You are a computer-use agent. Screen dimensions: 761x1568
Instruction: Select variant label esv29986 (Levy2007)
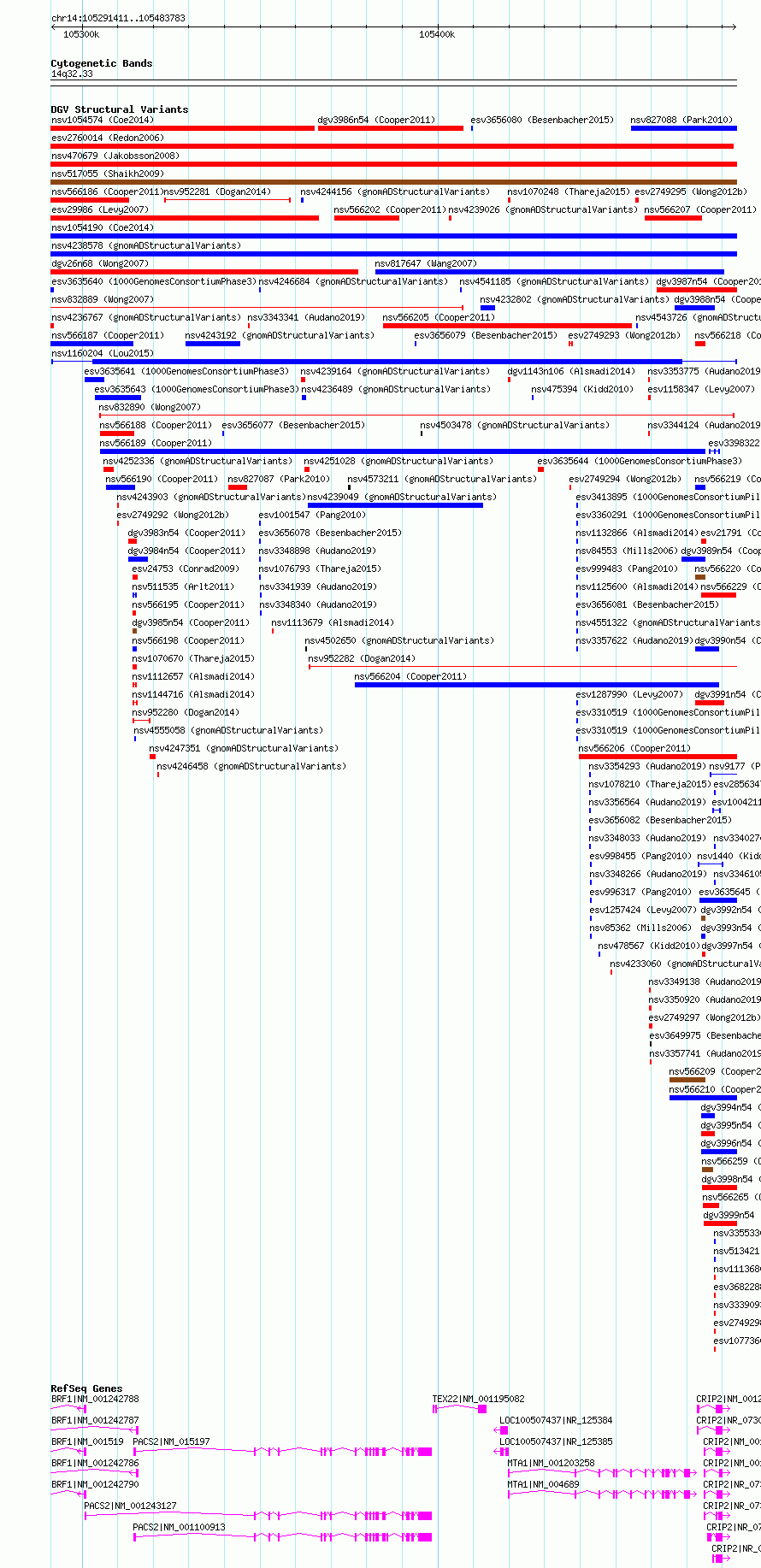tap(100, 210)
